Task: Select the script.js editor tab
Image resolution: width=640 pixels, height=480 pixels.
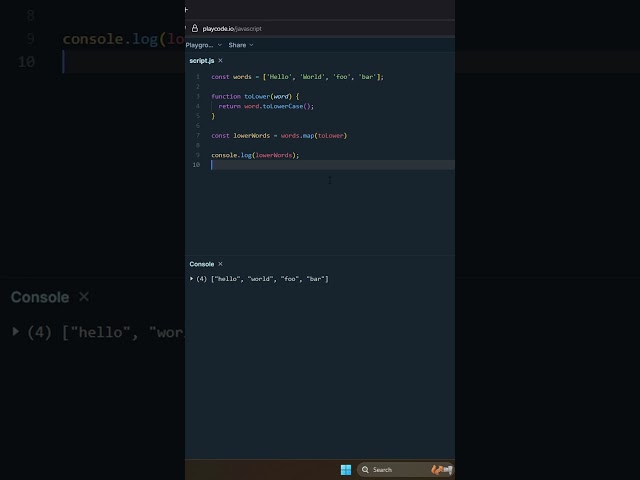Action: pyautogui.click(x=202, y=60)
